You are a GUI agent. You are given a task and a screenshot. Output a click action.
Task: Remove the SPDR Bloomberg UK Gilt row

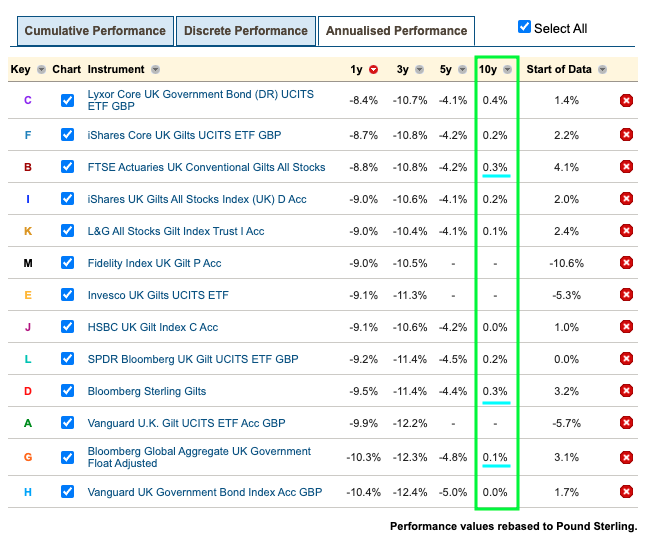coord(627,359)
